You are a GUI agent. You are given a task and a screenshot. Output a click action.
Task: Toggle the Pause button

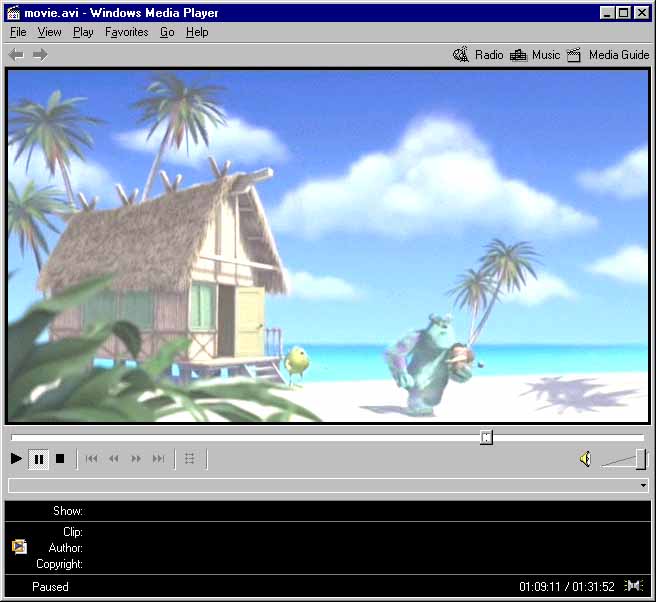coord(39,459)
